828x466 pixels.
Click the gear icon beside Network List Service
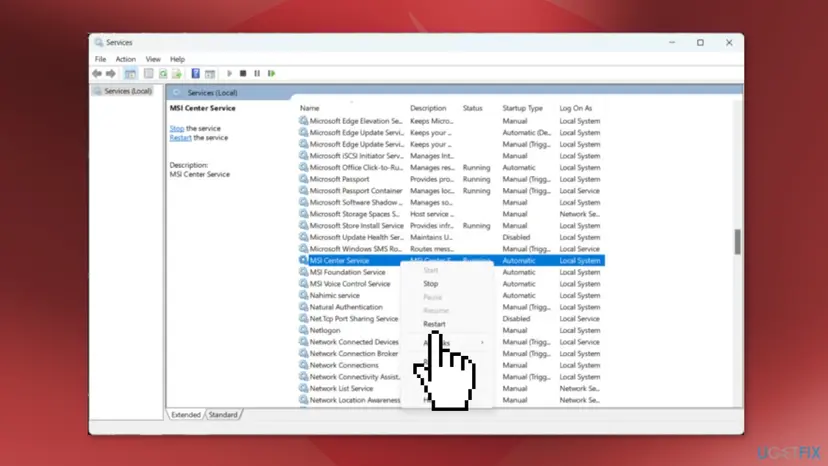pyautogui.click(x=303, y=388)
